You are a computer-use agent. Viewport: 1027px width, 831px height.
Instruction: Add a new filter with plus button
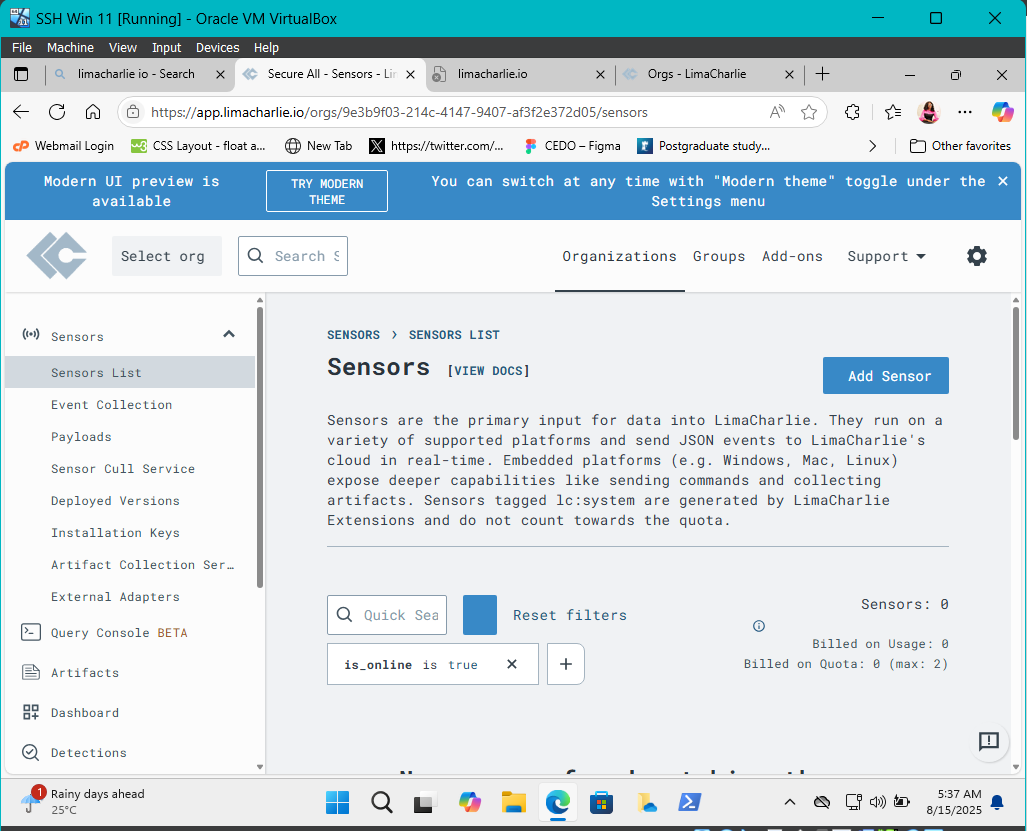click(565, 664)
